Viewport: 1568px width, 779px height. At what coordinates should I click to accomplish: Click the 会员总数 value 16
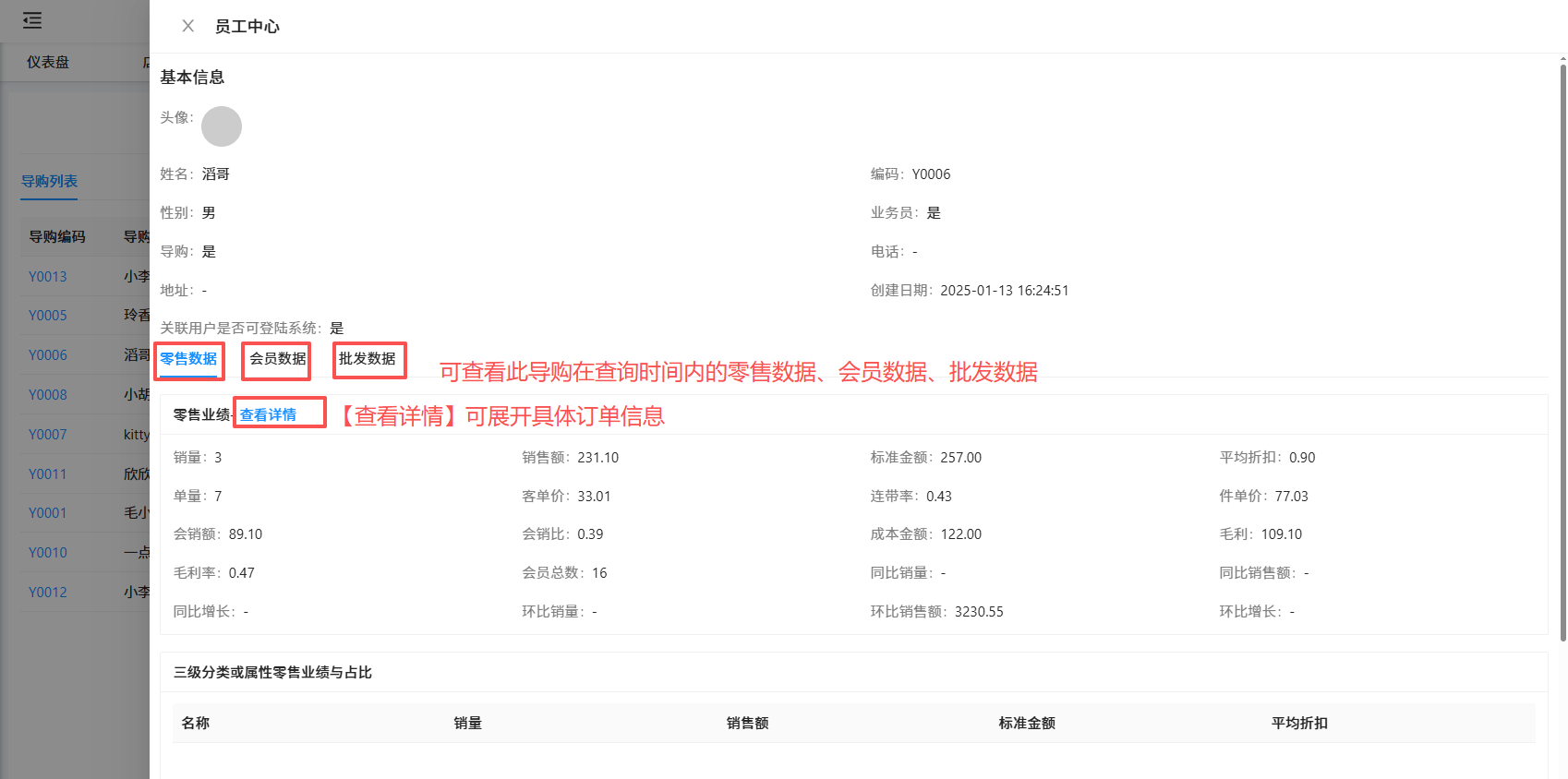click(x=599, y=572)
